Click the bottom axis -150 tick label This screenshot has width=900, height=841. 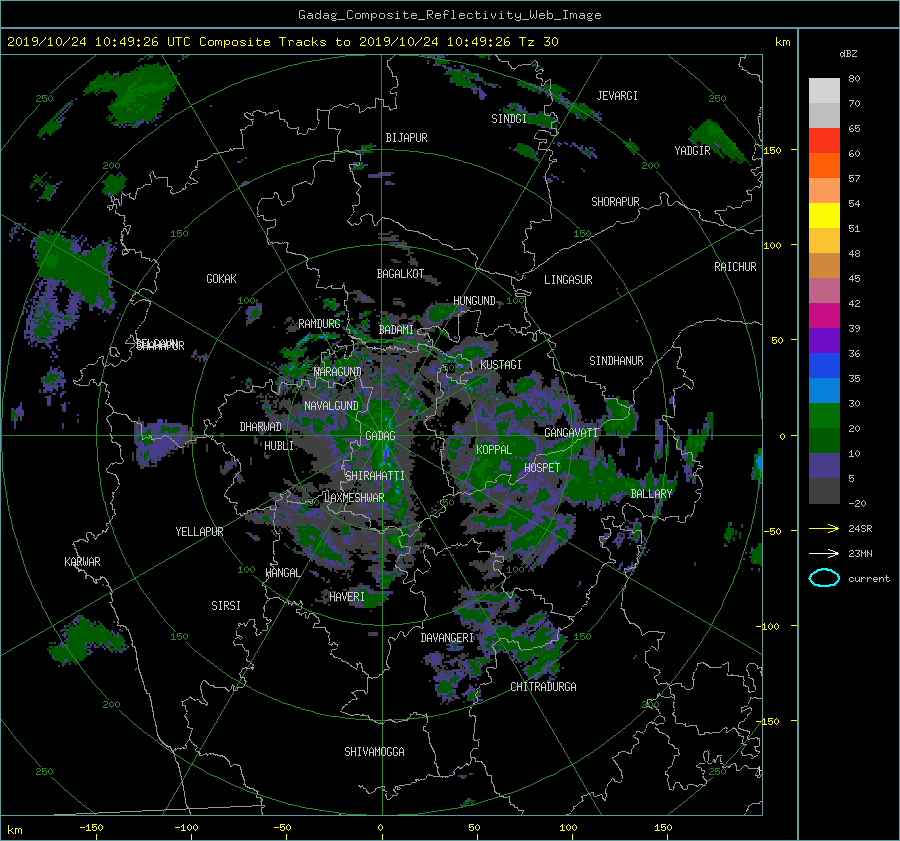click(x=91, y=828)
